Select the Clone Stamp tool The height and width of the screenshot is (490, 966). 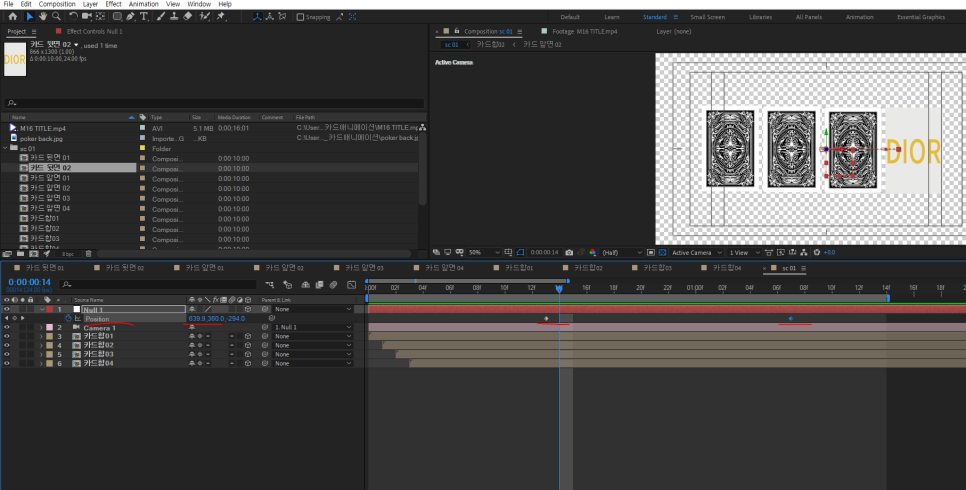point(174,17)
